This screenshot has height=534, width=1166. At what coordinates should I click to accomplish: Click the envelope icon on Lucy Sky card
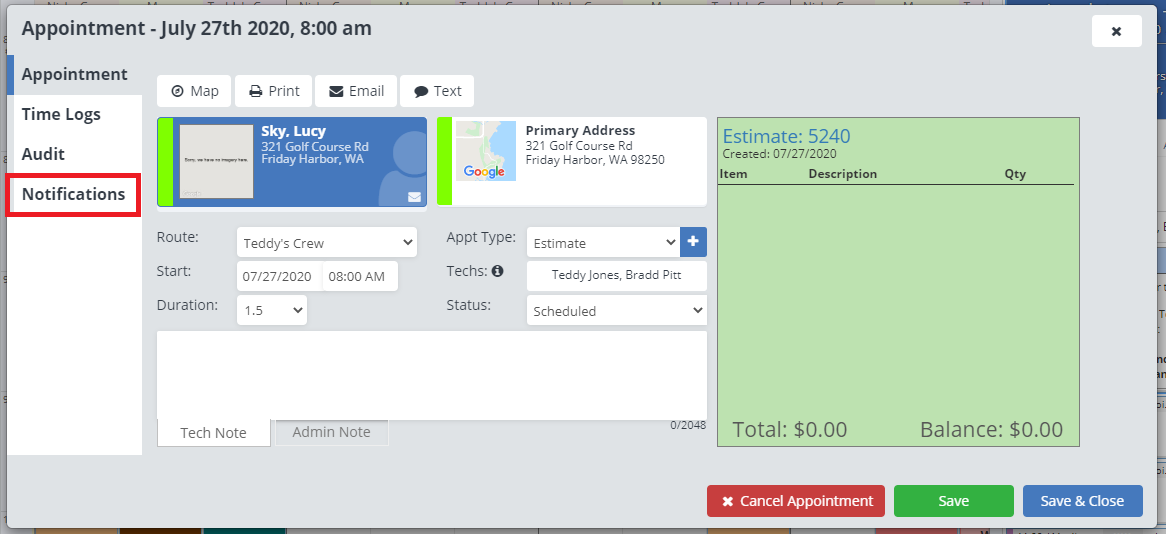pyautogui.click(x=414, y=197)
